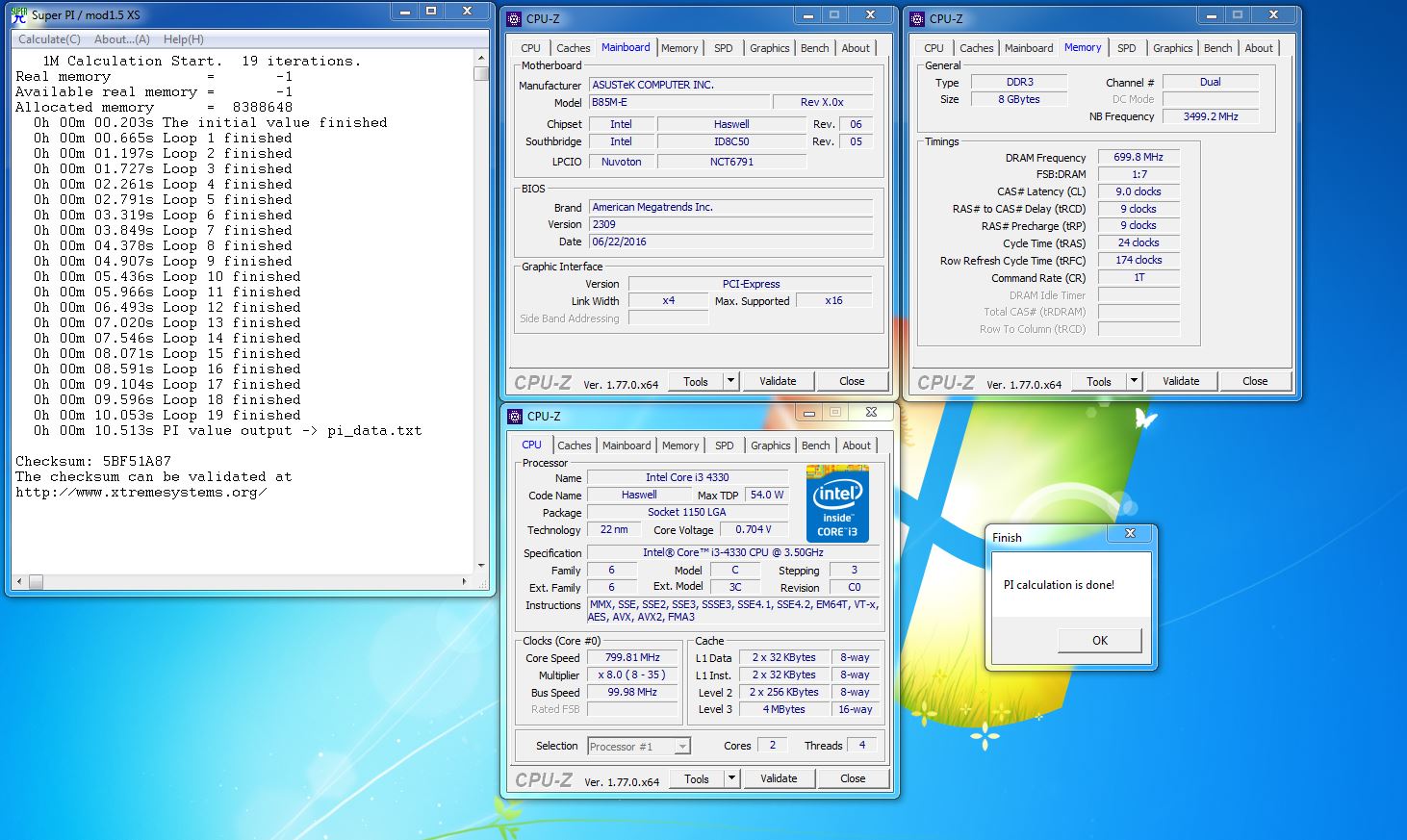Click OK in the Finish dialog
The height and width of the screenshot is (840, 1407).
coord(1099,640)
